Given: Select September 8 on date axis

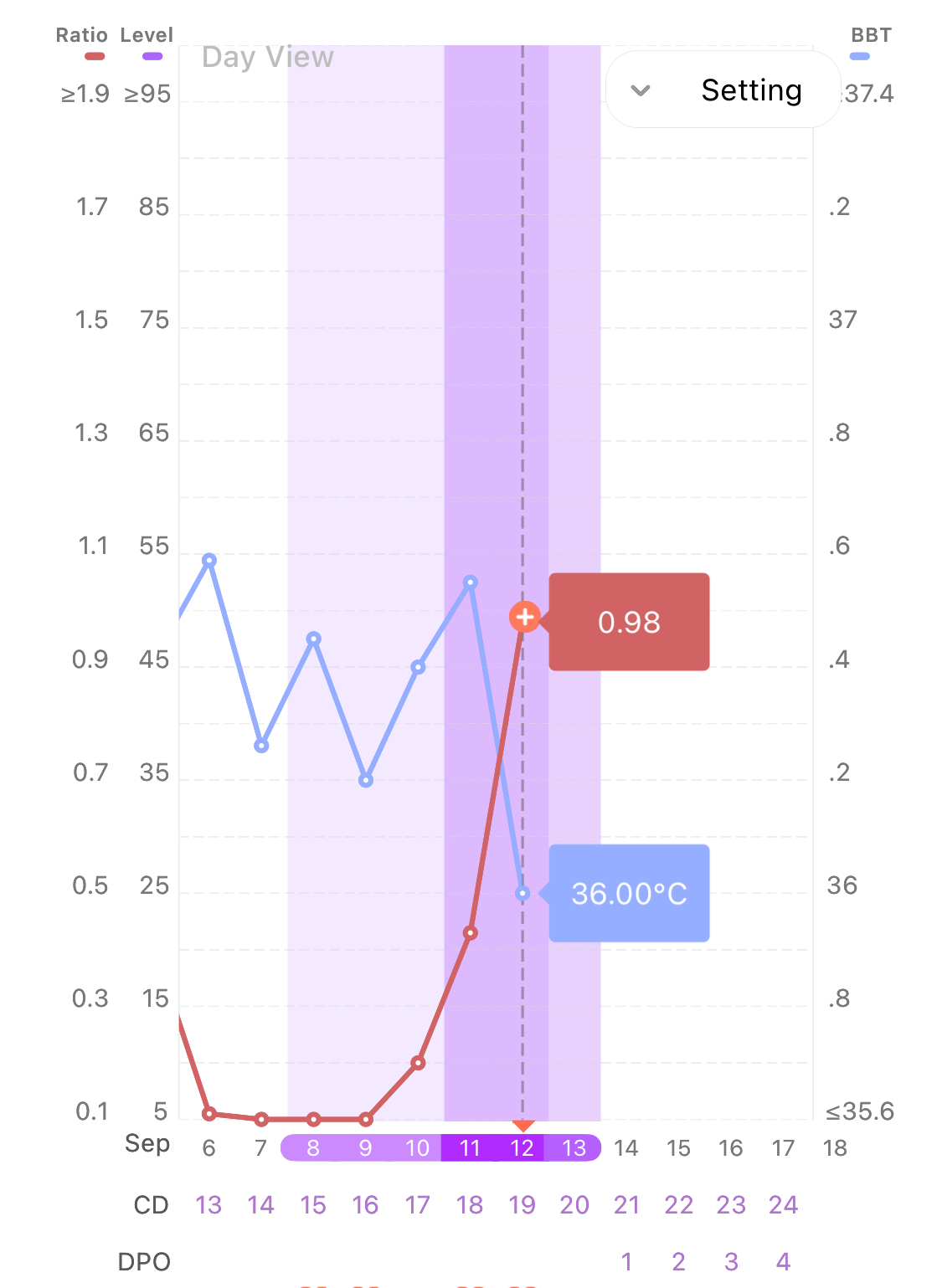Looking at the screenshot, I should click(313, 1147).
